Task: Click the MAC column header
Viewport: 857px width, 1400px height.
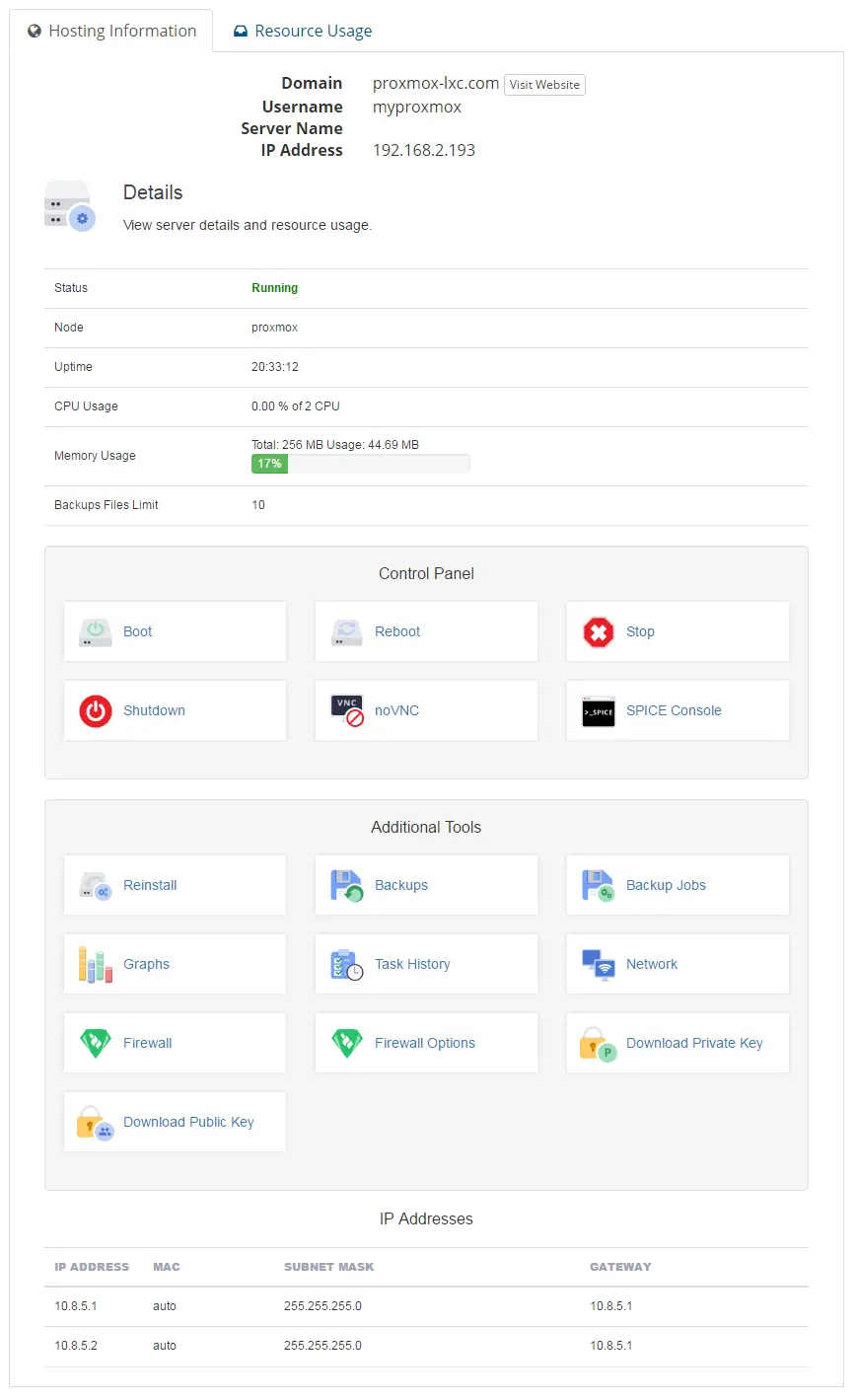Action: (167, 1267)
